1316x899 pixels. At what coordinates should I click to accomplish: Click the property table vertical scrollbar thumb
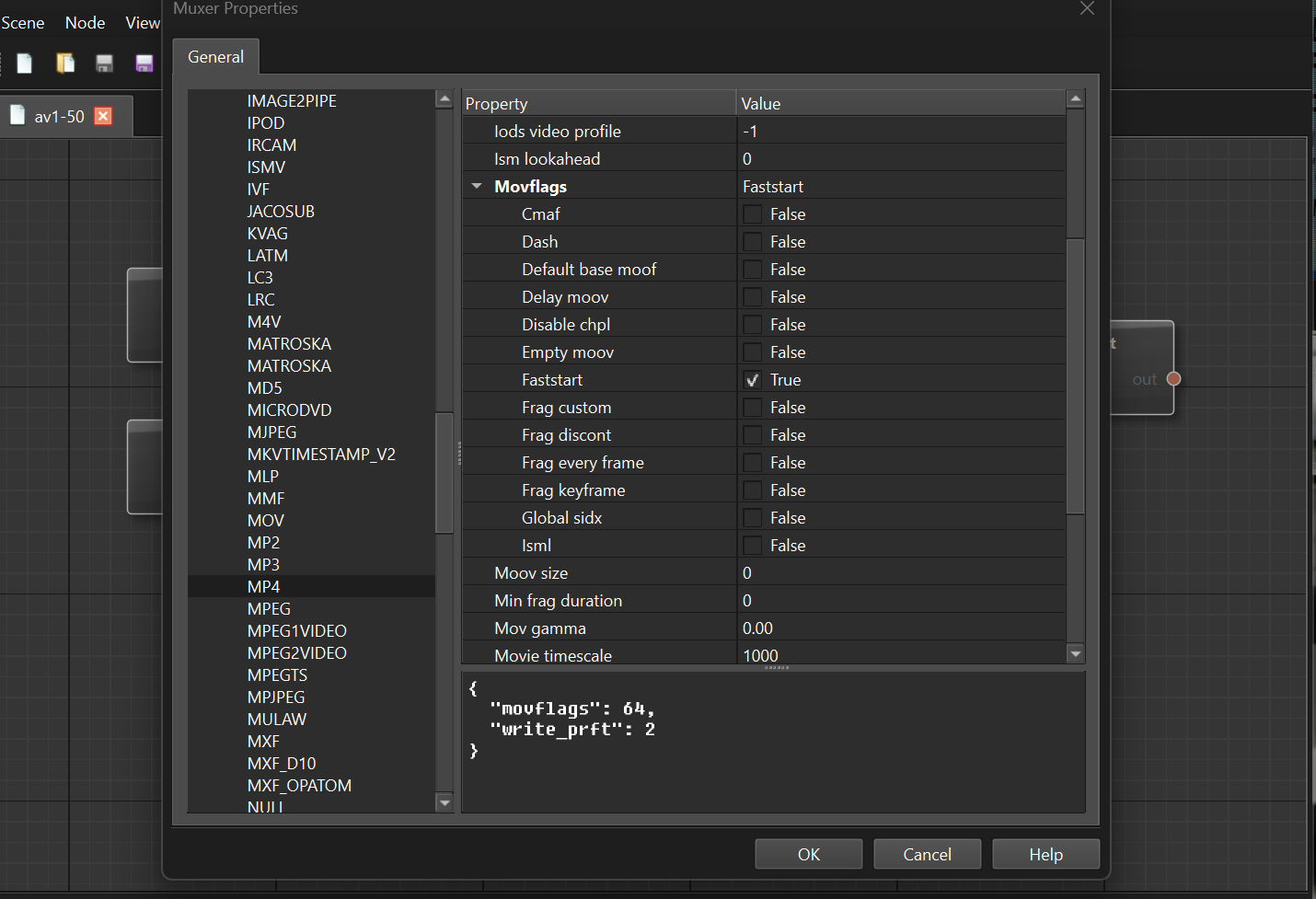pos(1075,375)
